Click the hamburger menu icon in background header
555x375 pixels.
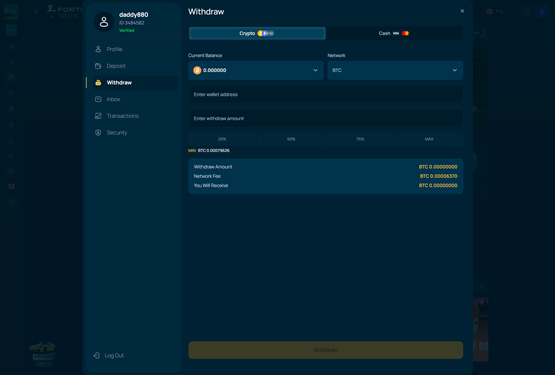36,11
